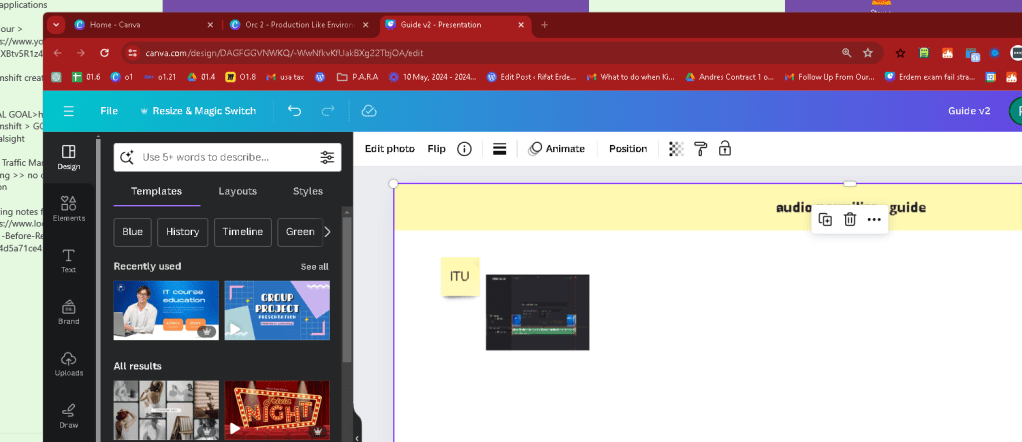Click the Edit photo button

(x=390, y=149)
